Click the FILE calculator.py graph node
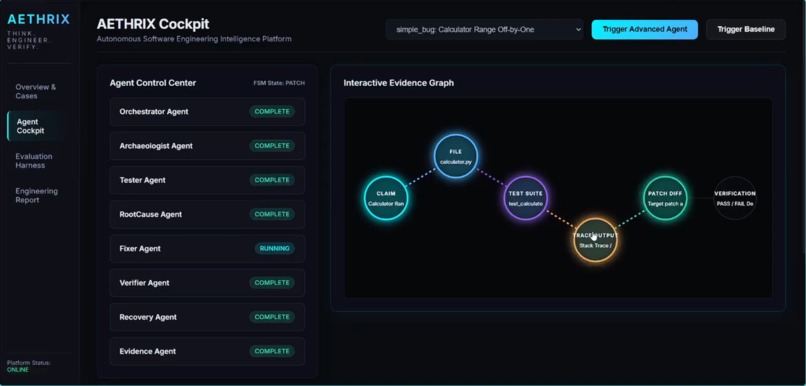The height and width of the screenshot is (386, 806). tap(456, 156)
